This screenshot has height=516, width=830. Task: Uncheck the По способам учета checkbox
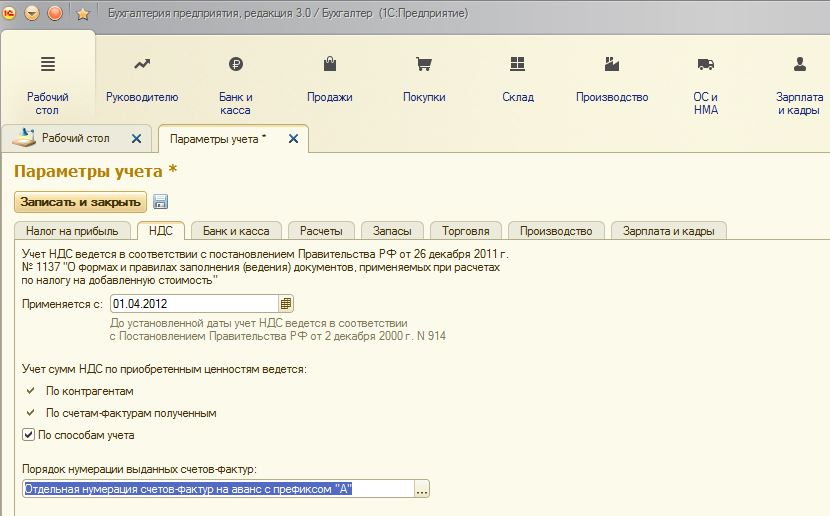click(28, 435)
